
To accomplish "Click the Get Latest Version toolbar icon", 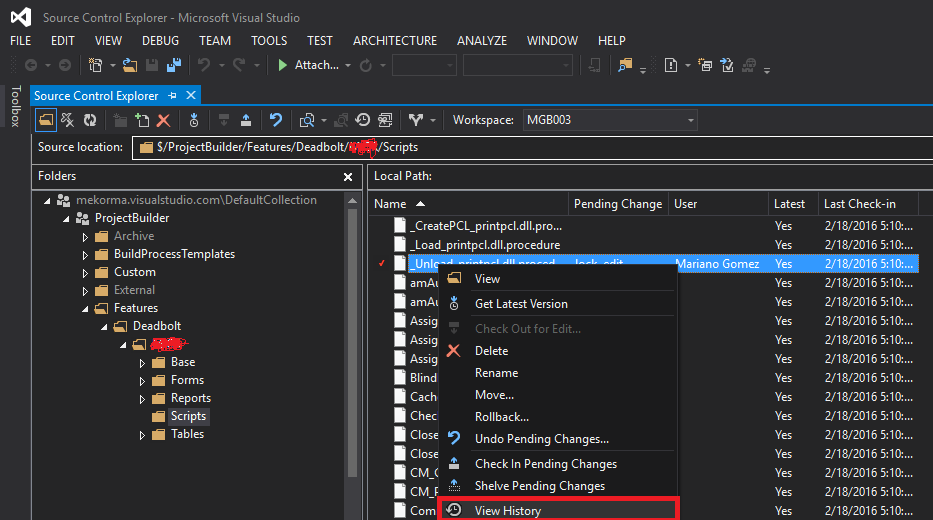I will (194, 120).
